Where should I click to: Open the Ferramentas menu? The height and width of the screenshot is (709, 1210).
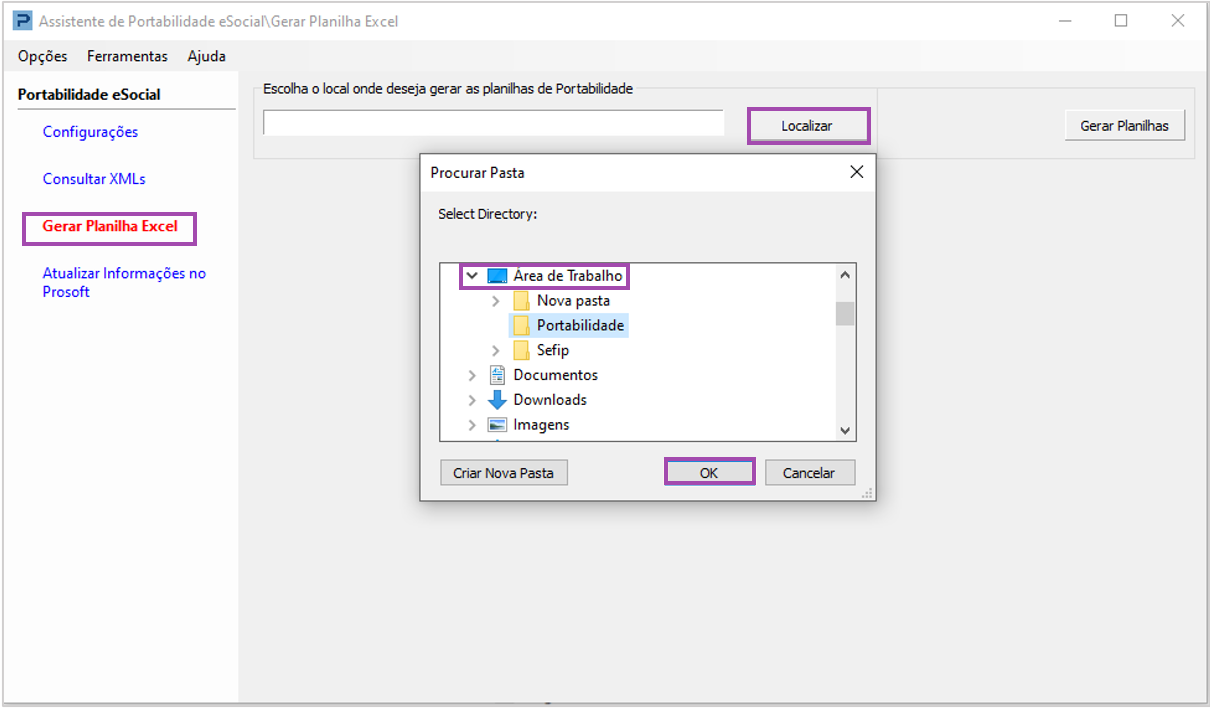(x=127, y=56)
